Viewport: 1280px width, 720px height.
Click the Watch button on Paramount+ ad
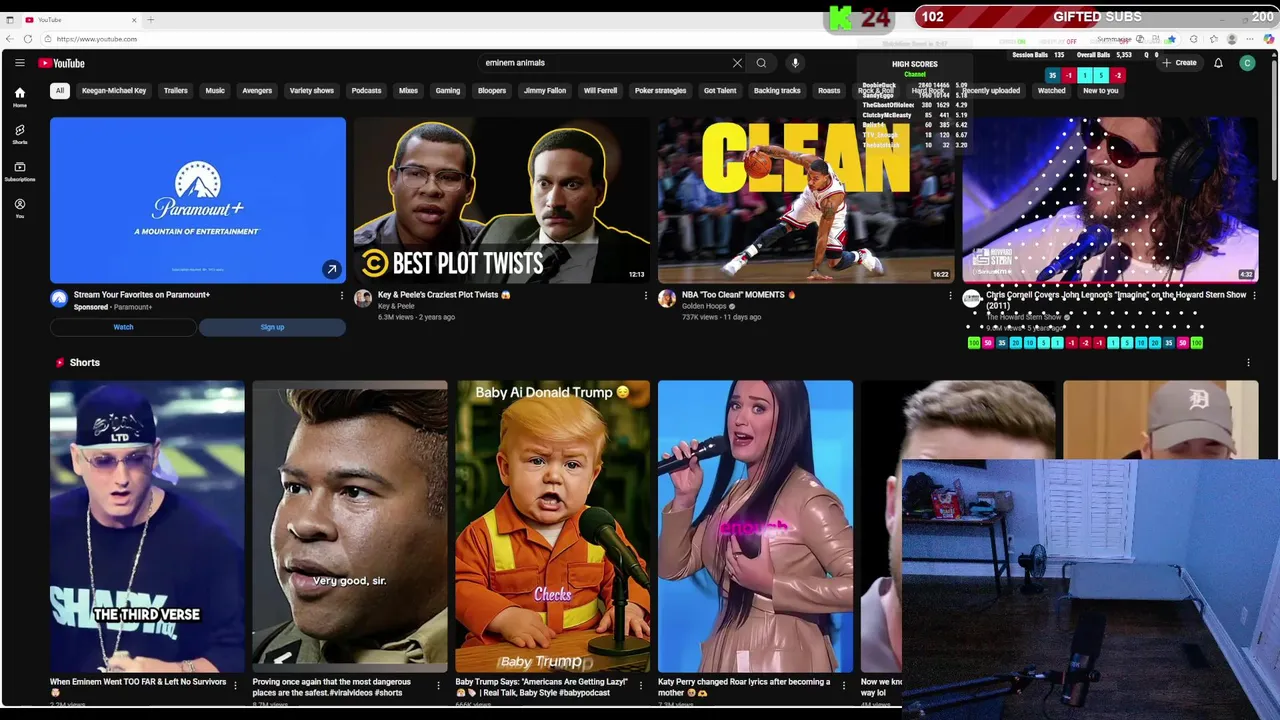[x=123, y=327]
